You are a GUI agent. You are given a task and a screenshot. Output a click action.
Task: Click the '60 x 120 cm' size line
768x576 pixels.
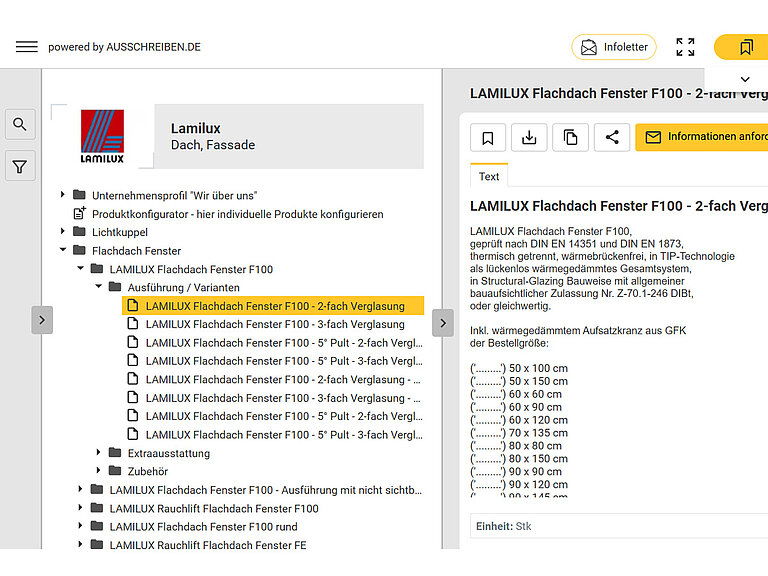pos(519,420)
